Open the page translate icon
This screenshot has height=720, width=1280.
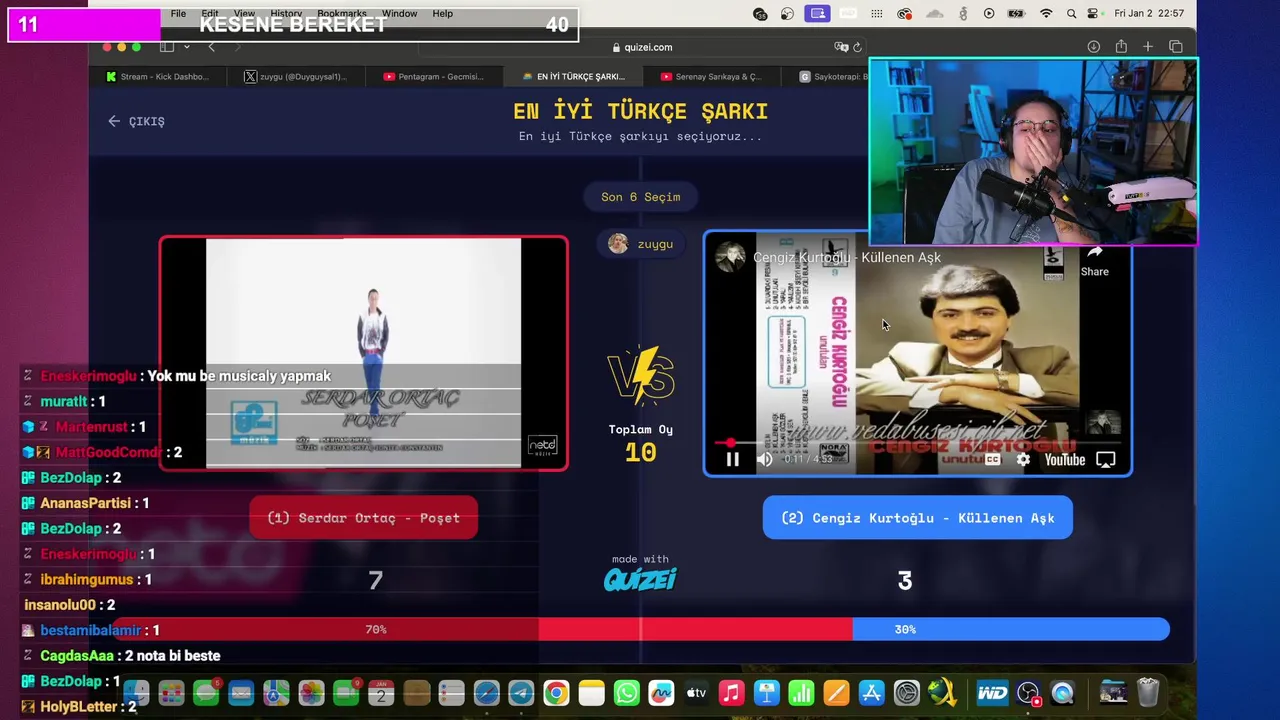pyautogui.click(x=841, y=47)
